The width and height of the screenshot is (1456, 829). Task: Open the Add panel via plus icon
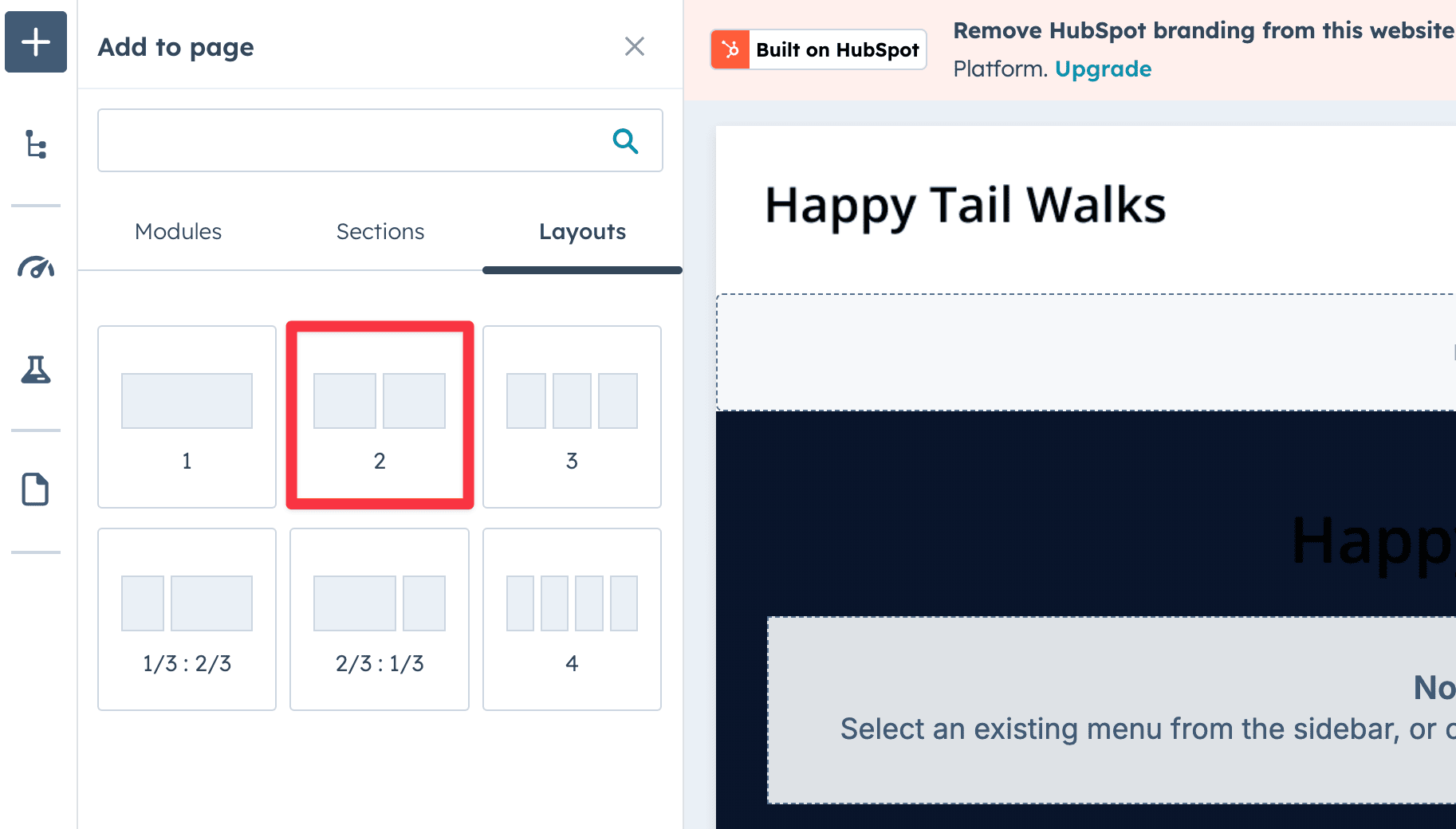[35, 42]
